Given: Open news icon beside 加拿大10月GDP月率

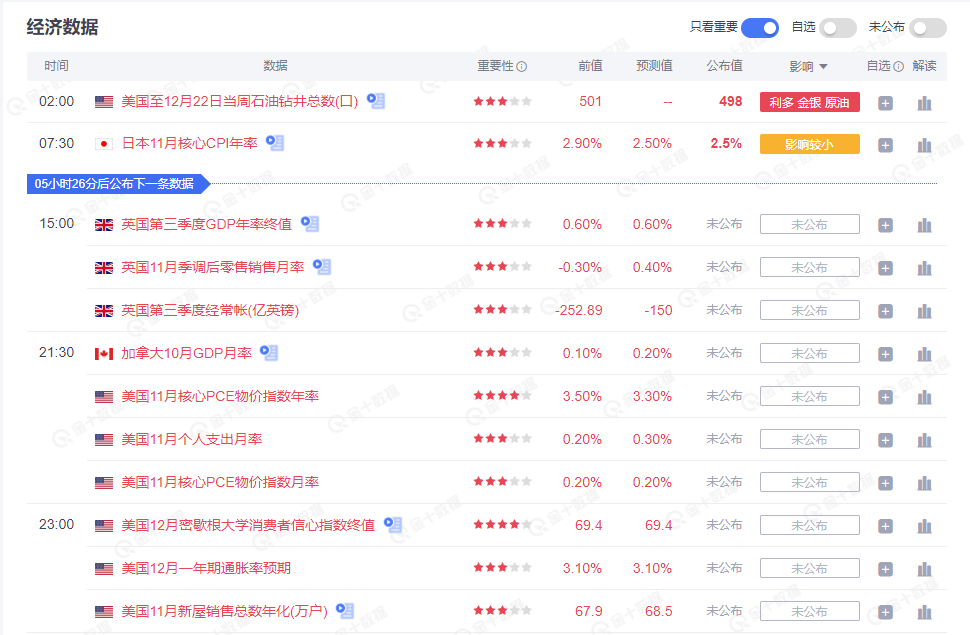Looking at the screenshot, I should click(x=269, y=353).
